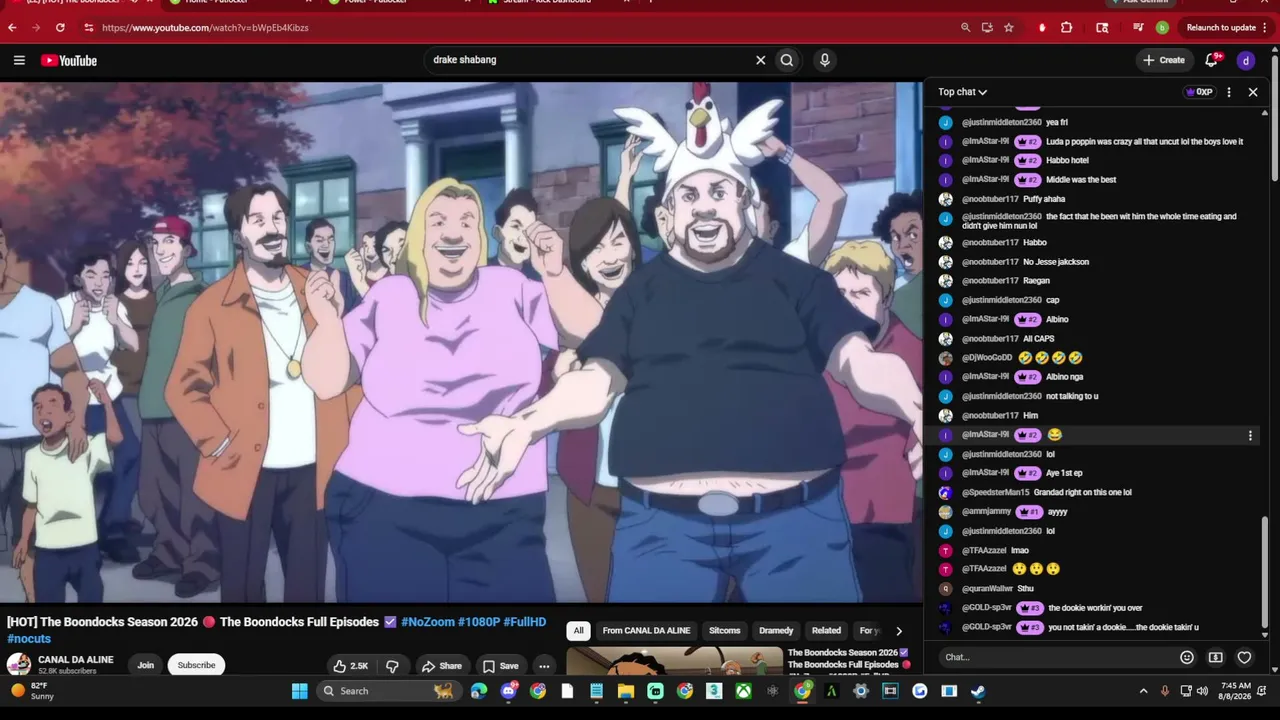Open the Windows Start menu
Image resolution: width=1280 pixels, height=720 pixels.
299,691
